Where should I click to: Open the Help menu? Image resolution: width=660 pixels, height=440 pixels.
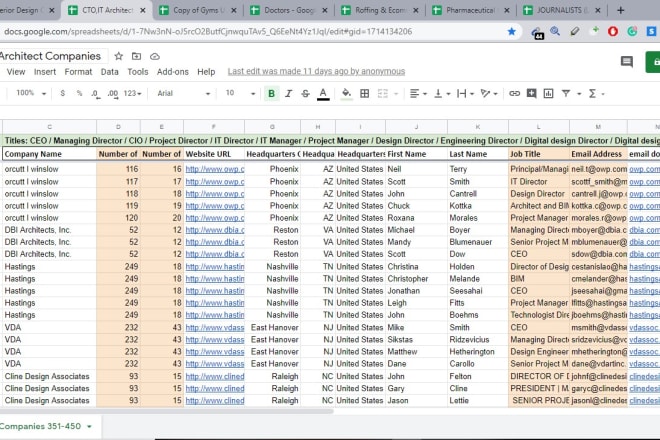[x=206, y=72]
